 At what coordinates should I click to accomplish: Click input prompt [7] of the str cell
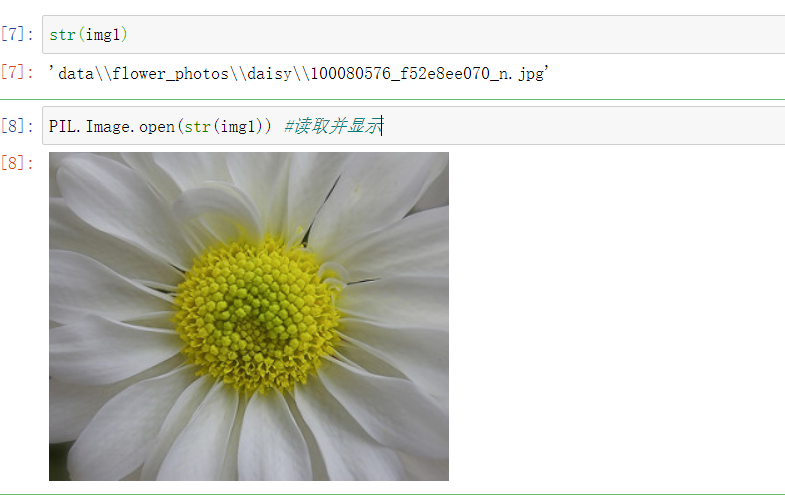pyautogui.click(x=17, y=34)
